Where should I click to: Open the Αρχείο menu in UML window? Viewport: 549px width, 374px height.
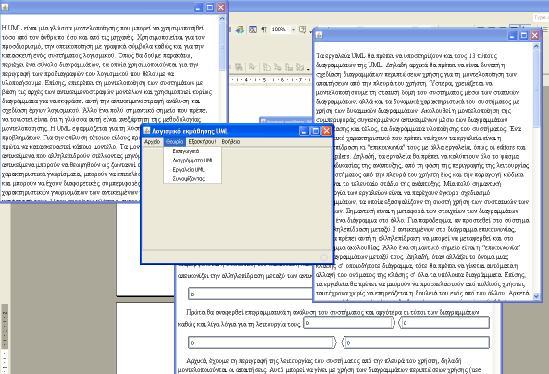point(152,141)
